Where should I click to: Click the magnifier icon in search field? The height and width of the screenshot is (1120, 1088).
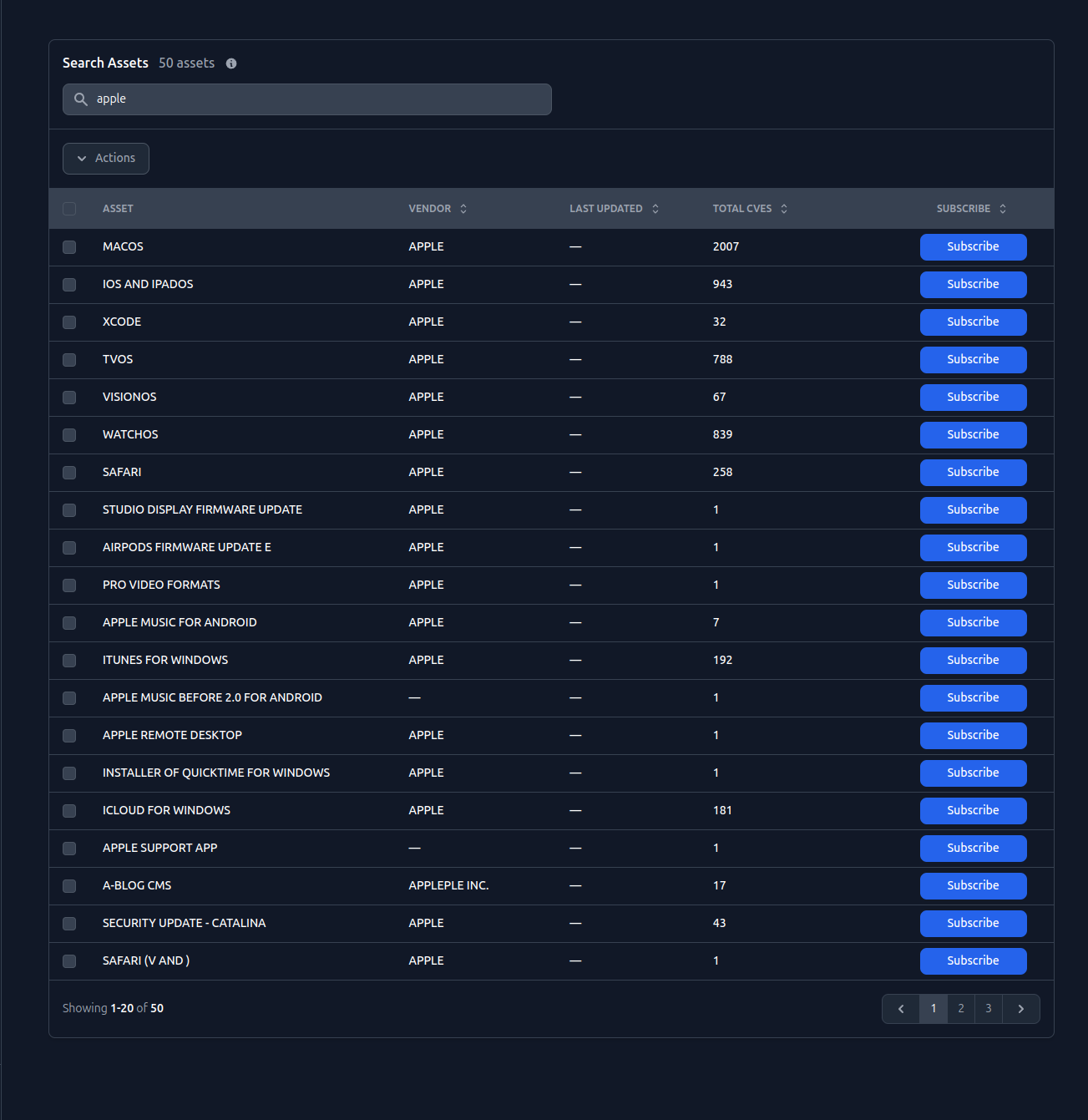point(81,99)
